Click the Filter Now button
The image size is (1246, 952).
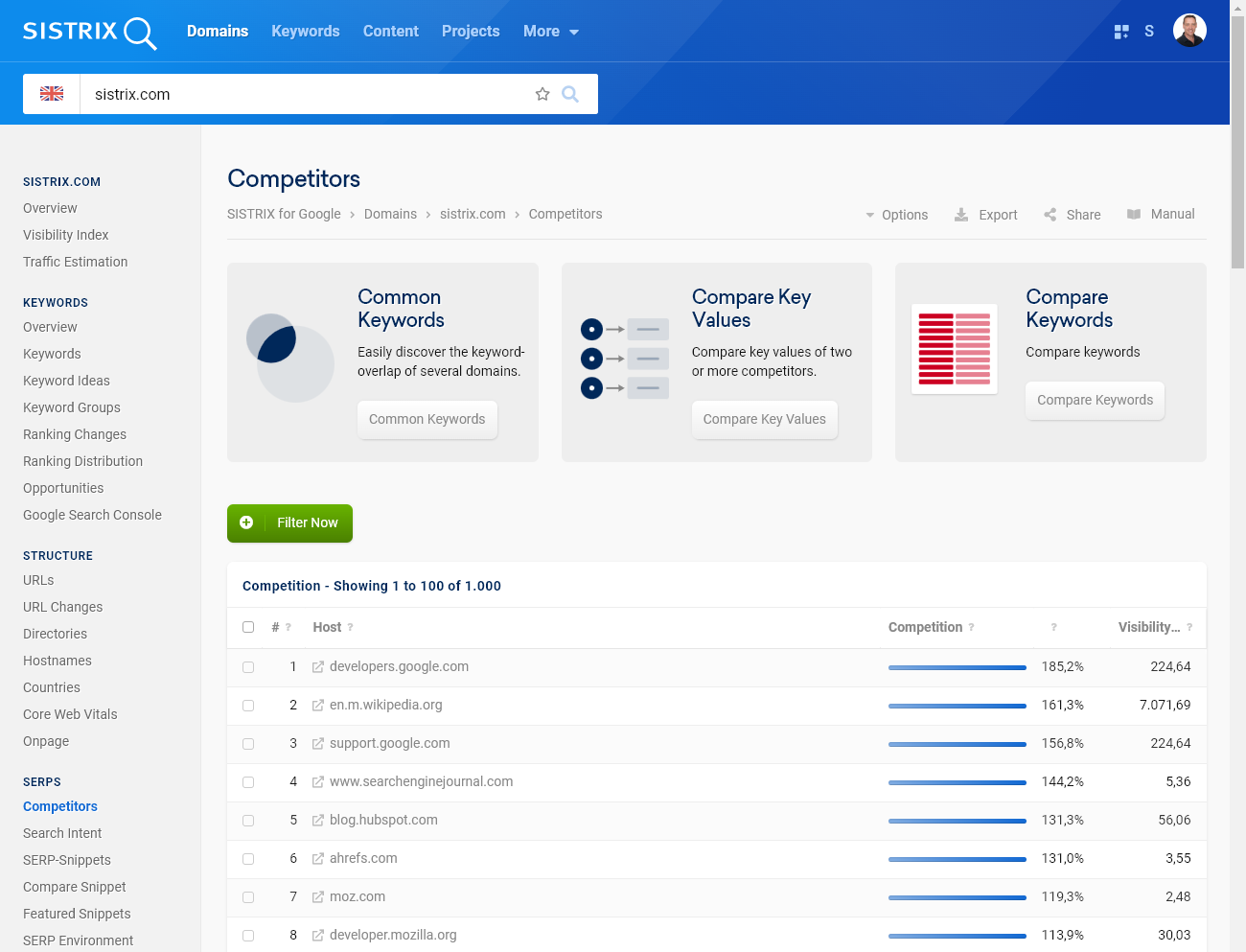(289, 522)
